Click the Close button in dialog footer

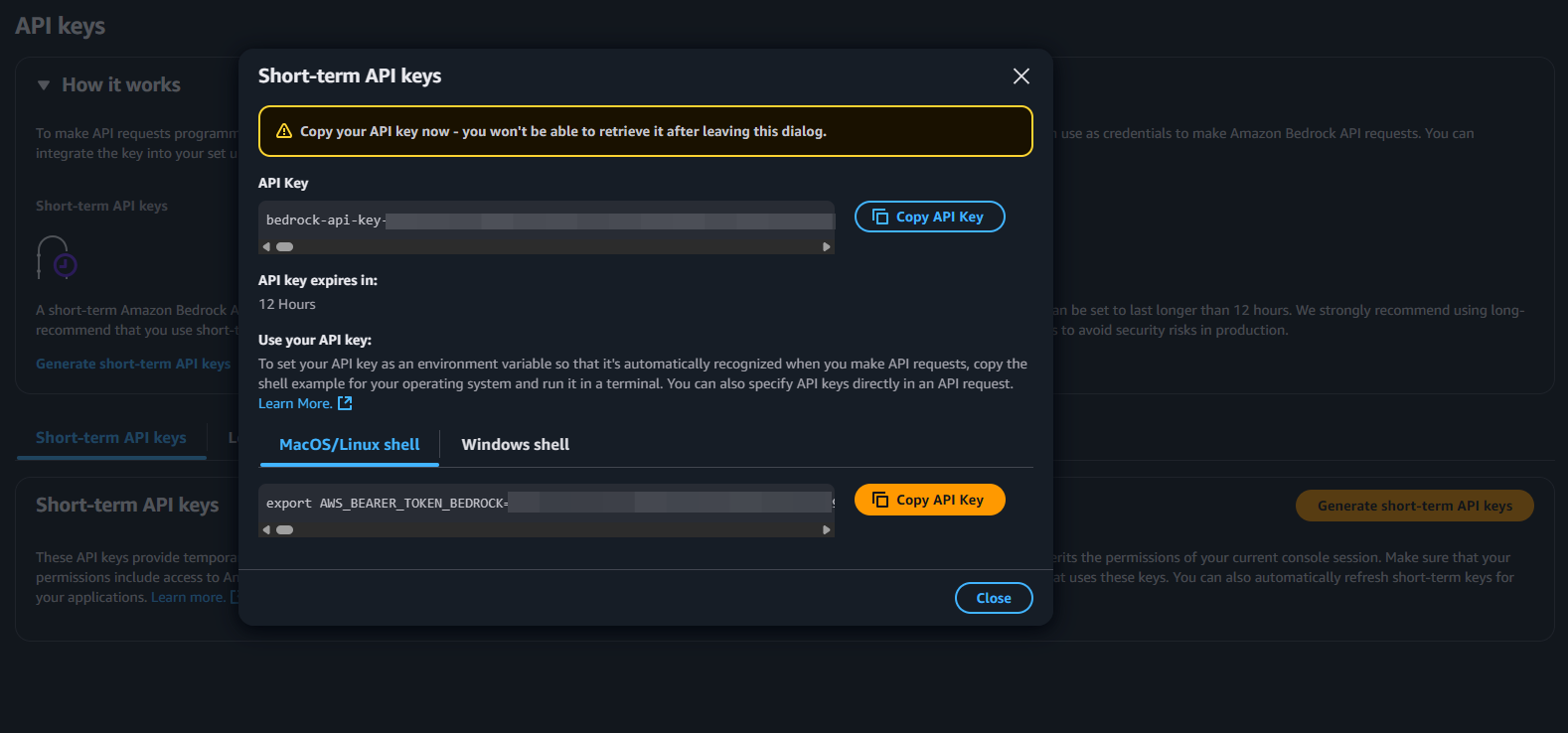tap(994, 598)
